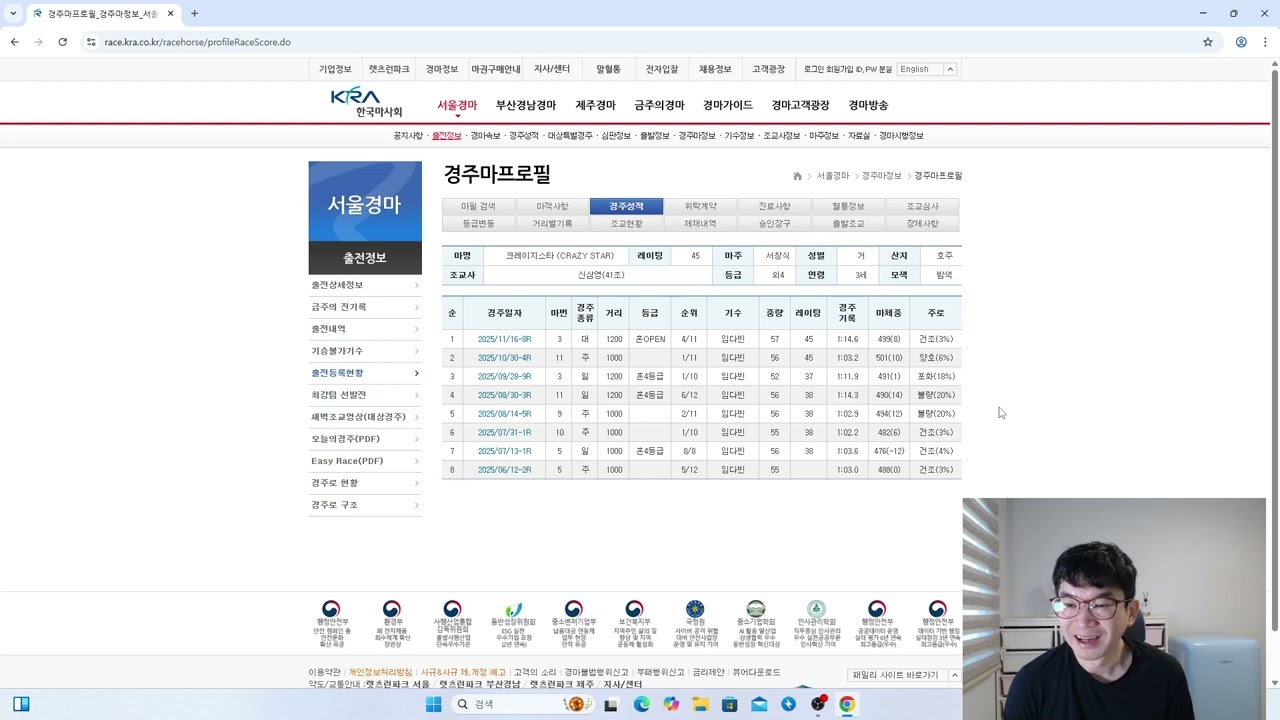Open Copilot from the taskbar
Image resolution: width=1280 pixels, height=720 pixels.
click(671, 704)
